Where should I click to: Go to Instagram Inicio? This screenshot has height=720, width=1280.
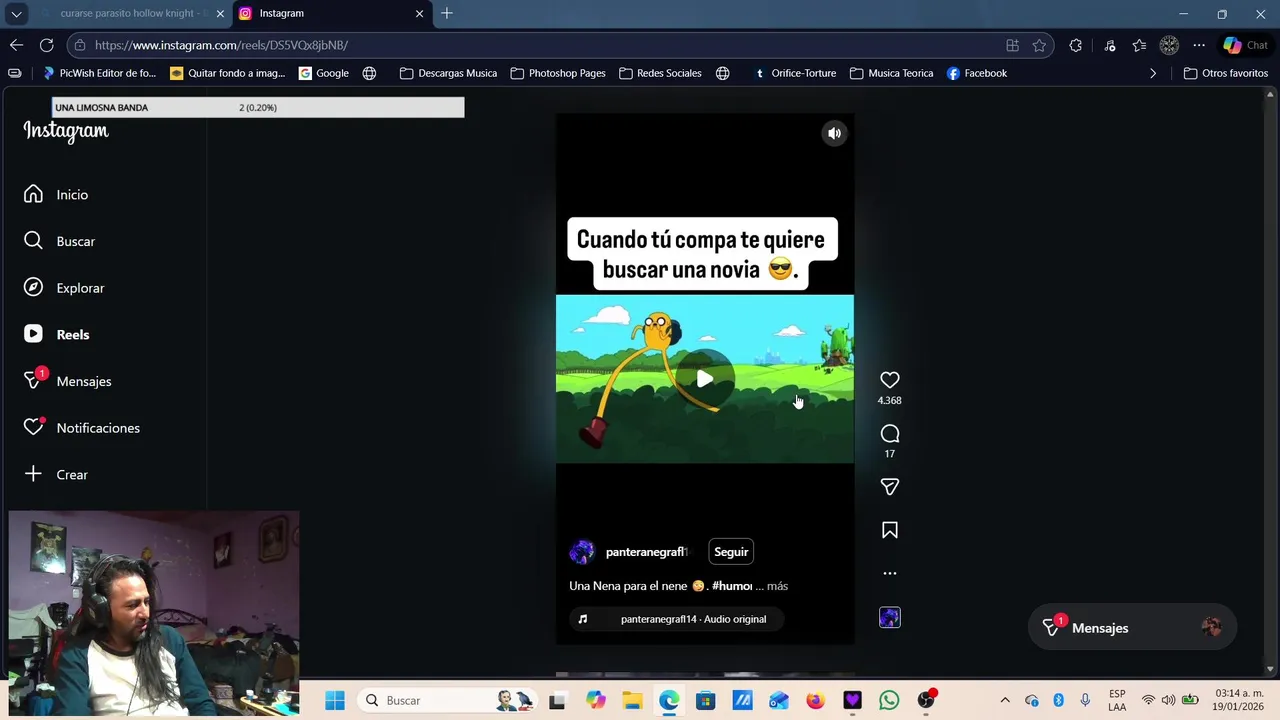click(72, 195)
